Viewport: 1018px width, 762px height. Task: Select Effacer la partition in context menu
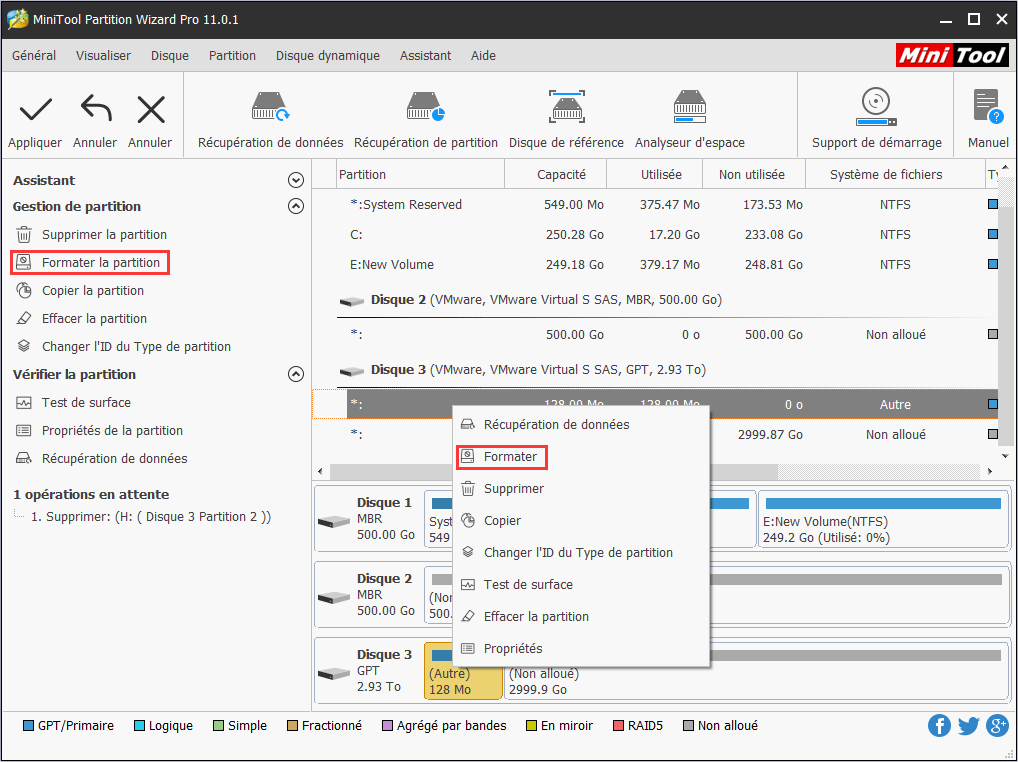[536, 617]
